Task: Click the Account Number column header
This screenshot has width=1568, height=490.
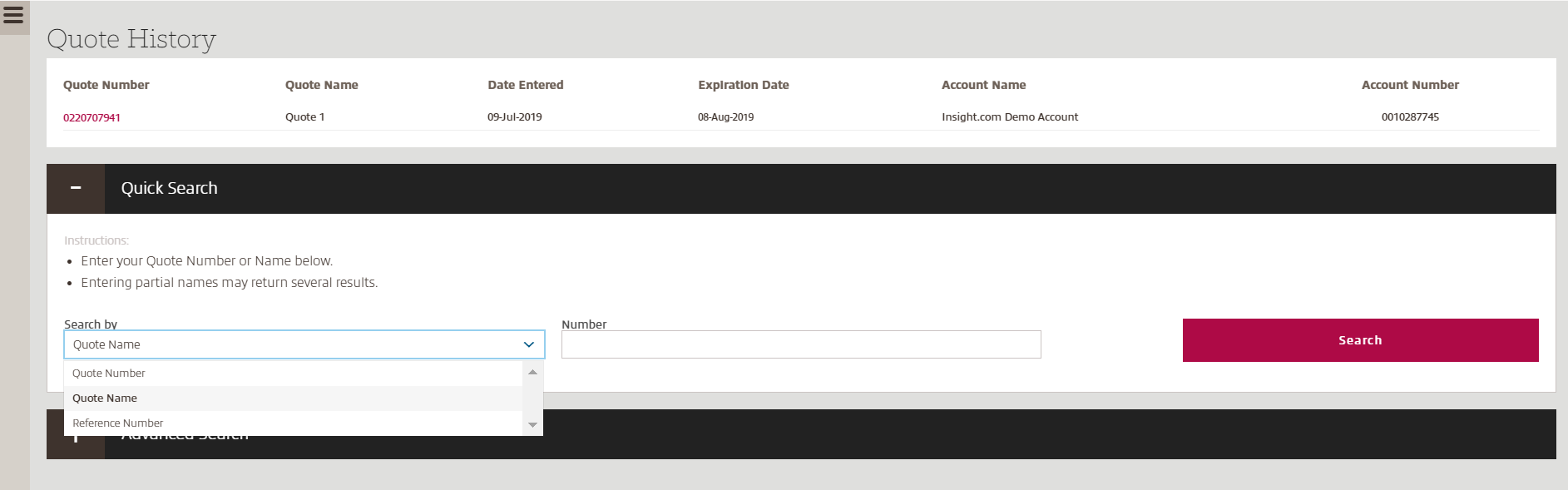Action: click(x=1410, y=85)
